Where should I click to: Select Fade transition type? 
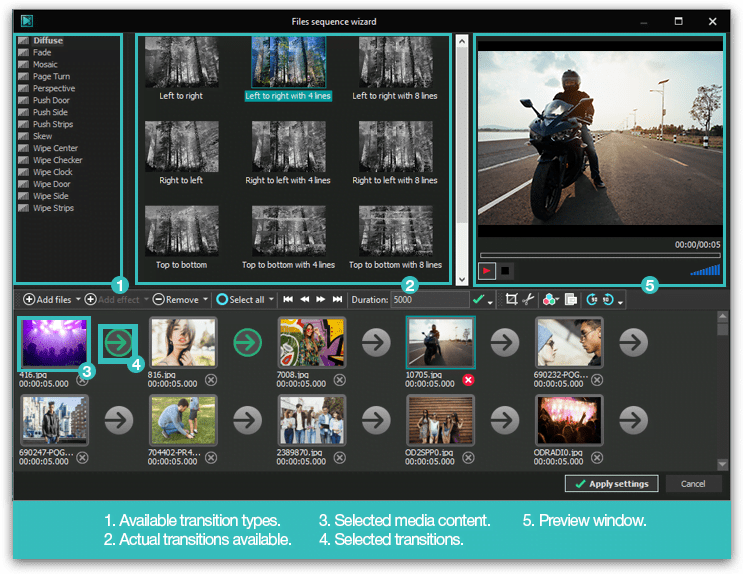(42, 52)
